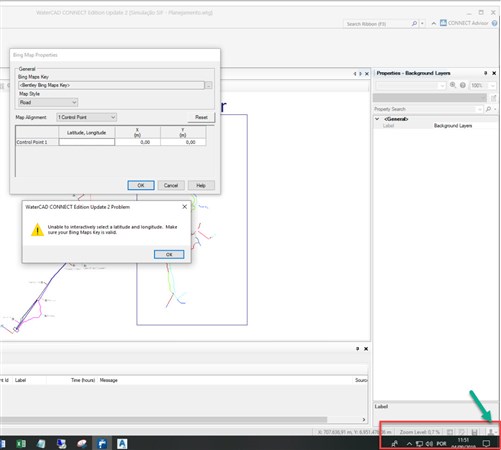Select the Control Point 1 Y value cell
501x450 pixels.
point(183,142)
